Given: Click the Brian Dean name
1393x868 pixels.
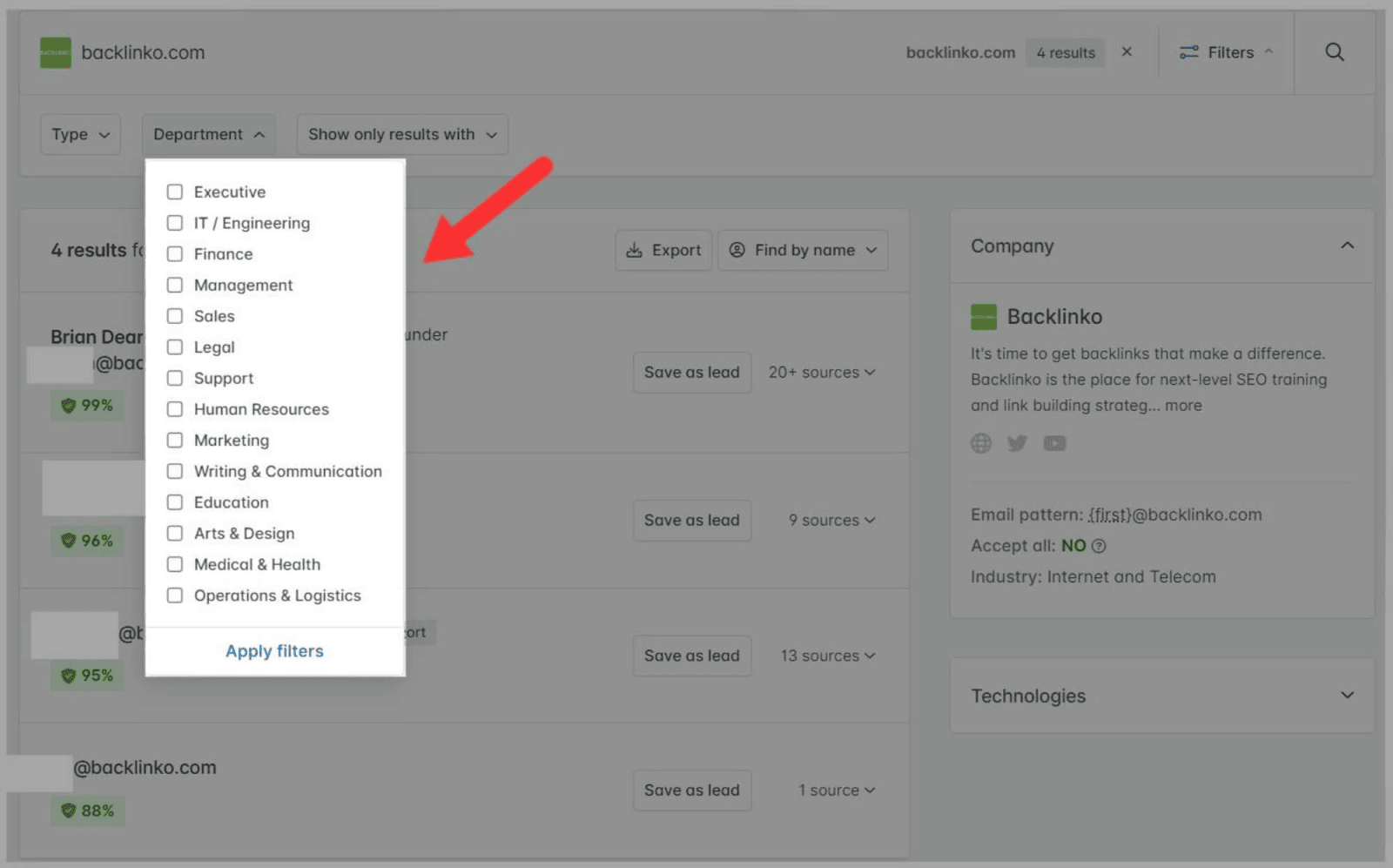Looking at the screenshot, I should click(x=97, y=337).
